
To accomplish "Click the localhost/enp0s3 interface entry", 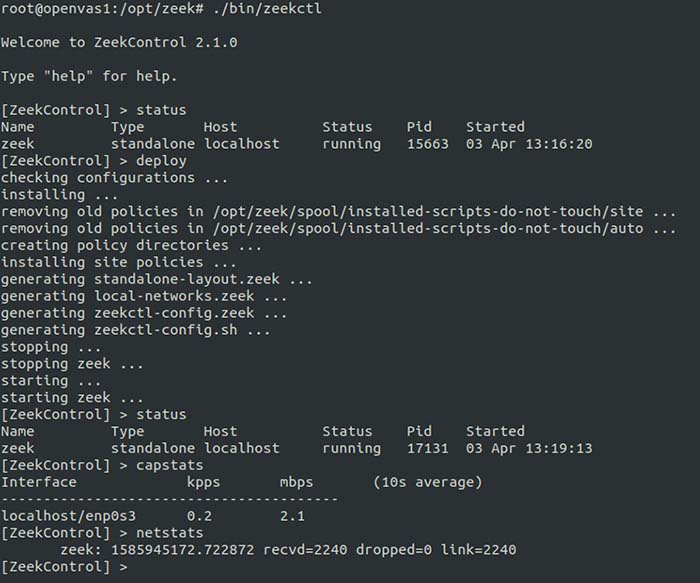I will (68, 516).
